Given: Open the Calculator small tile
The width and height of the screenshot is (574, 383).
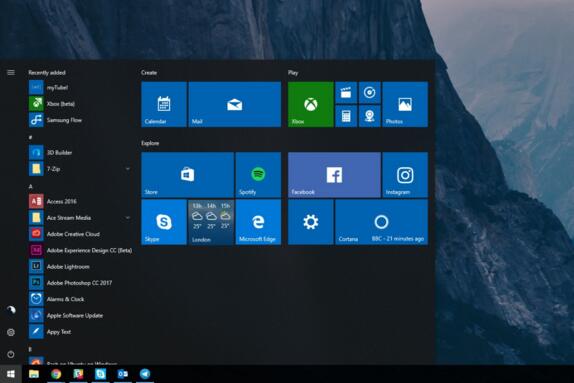Looking at the screenshot, I should (x=346, y=116).
